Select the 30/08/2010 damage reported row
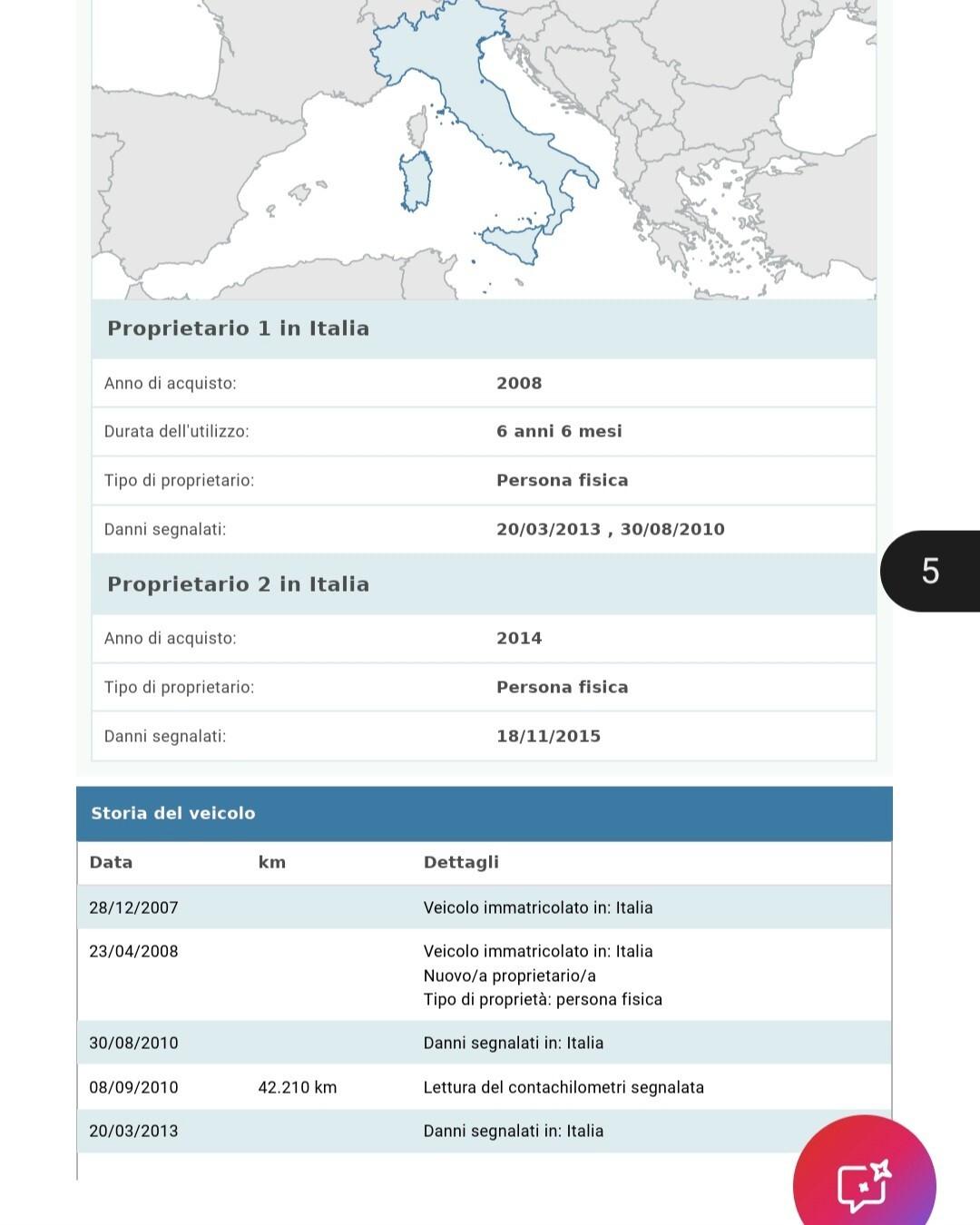The width and height of the screenshot is (980, 1225). pyautogui.click(x=484, y=1043)
